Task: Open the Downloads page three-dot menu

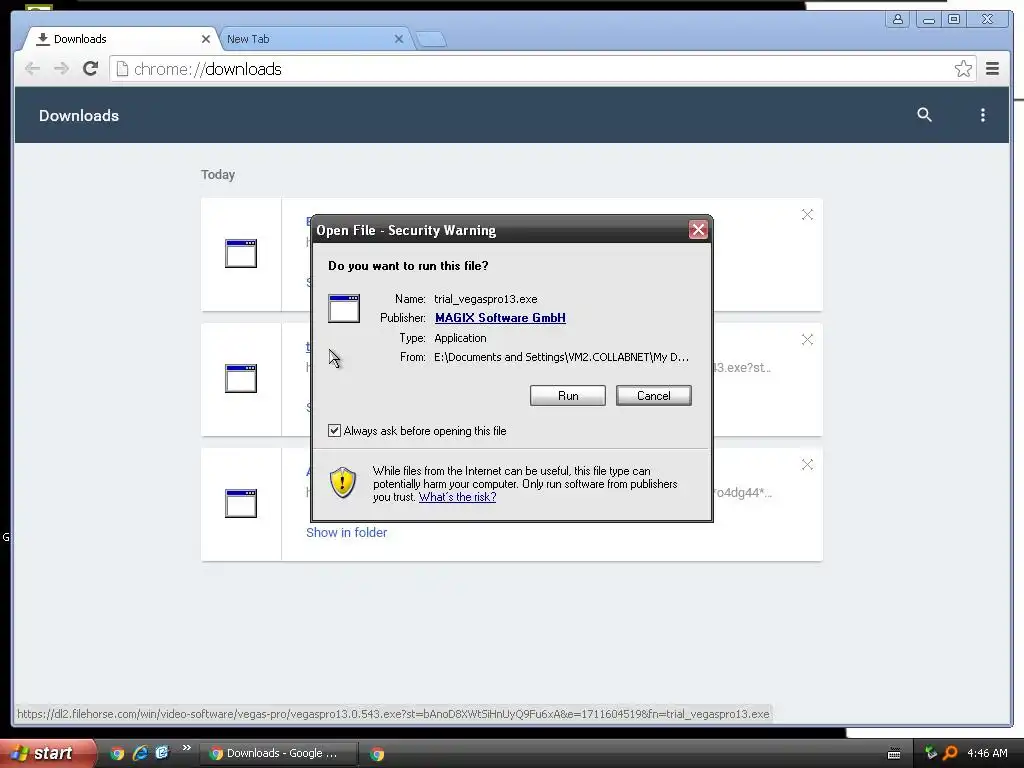Action: [983, 115]
